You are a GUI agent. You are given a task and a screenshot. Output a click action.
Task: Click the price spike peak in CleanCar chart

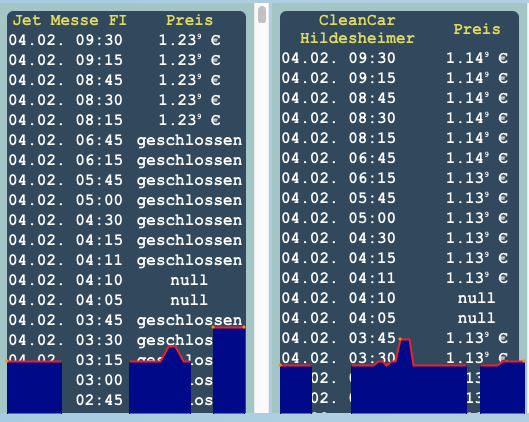point(405,340)
